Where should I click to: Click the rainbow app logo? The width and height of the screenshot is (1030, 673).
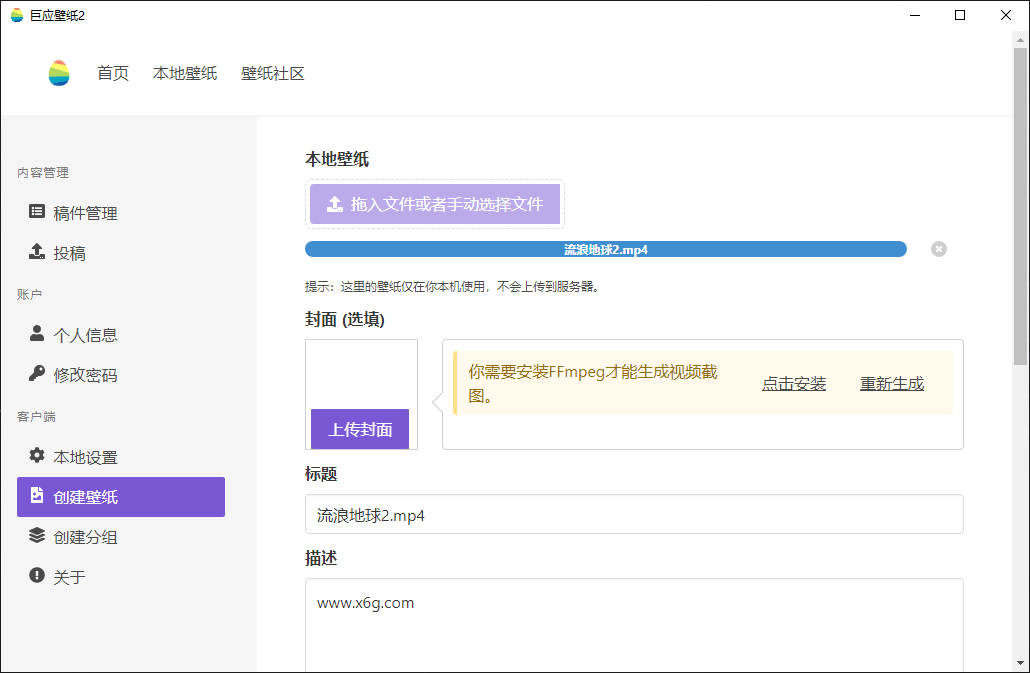pos(58,73)
